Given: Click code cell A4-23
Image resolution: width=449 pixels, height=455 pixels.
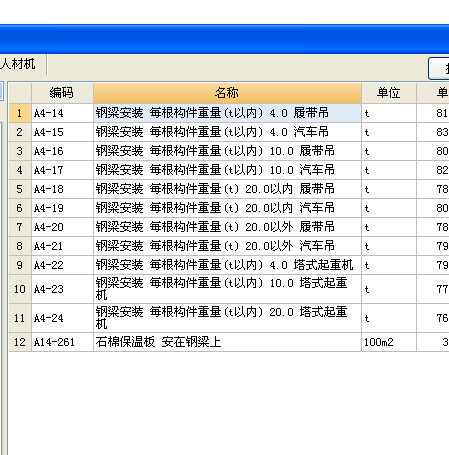Looking at the screenshot, I should click(62, 289).
